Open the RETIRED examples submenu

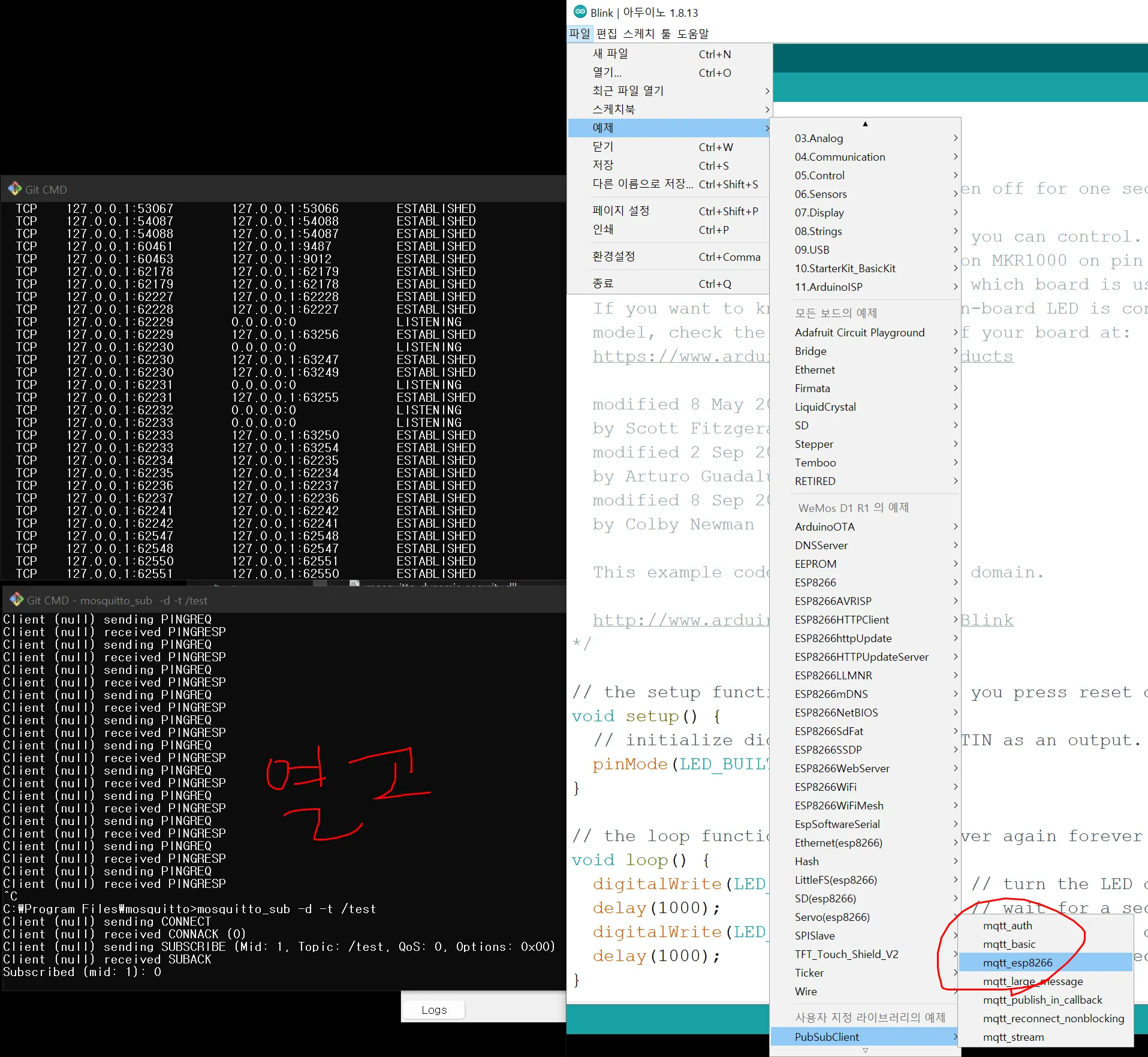tap(865, 481)
